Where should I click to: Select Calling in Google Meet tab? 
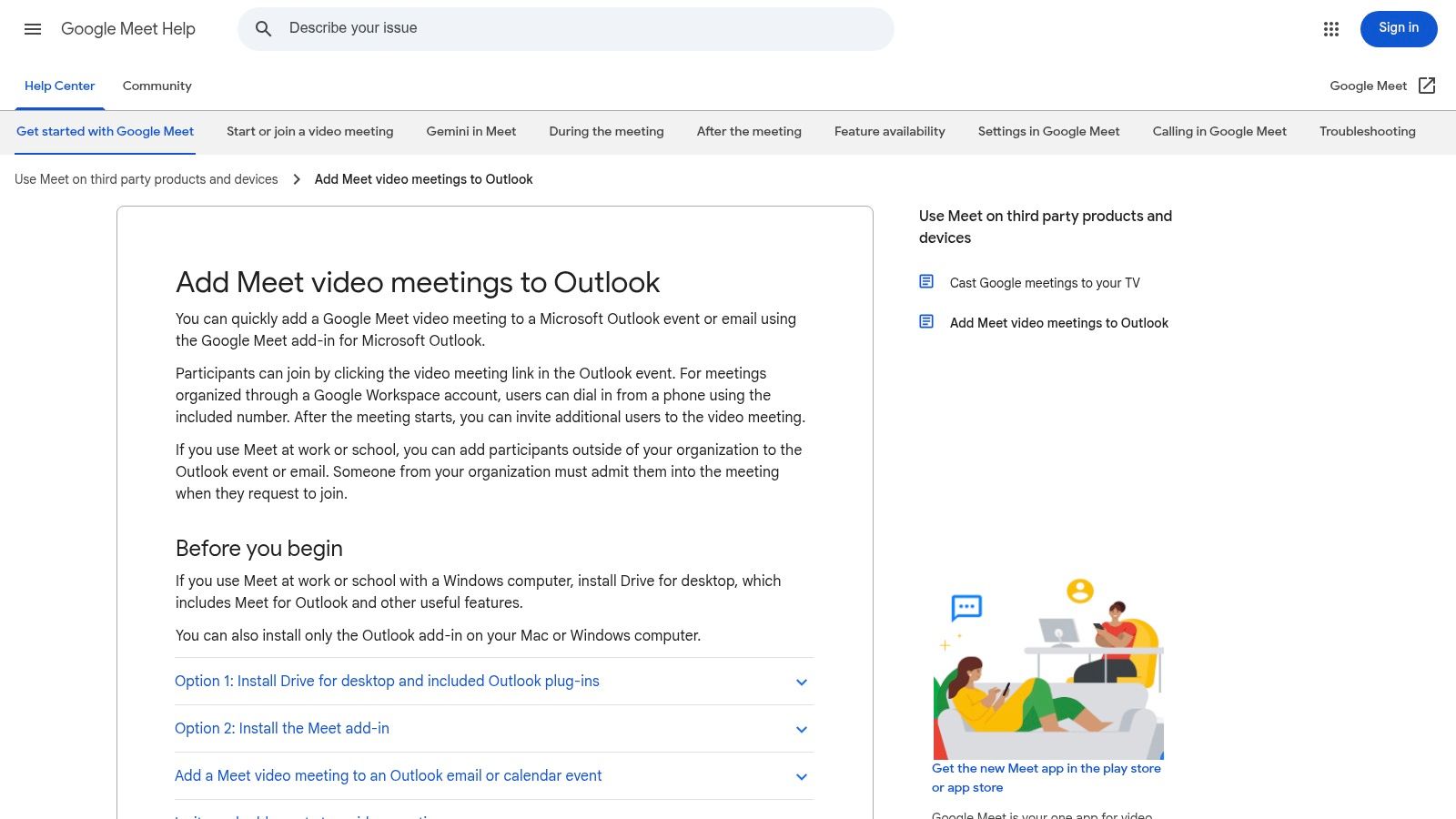1219,131
